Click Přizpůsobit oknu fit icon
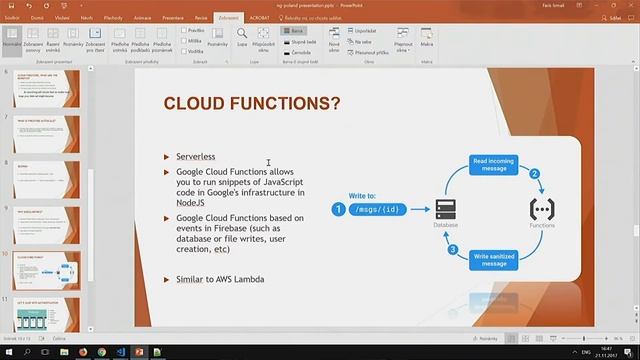 pyautogui.click(x=263, y=40)
